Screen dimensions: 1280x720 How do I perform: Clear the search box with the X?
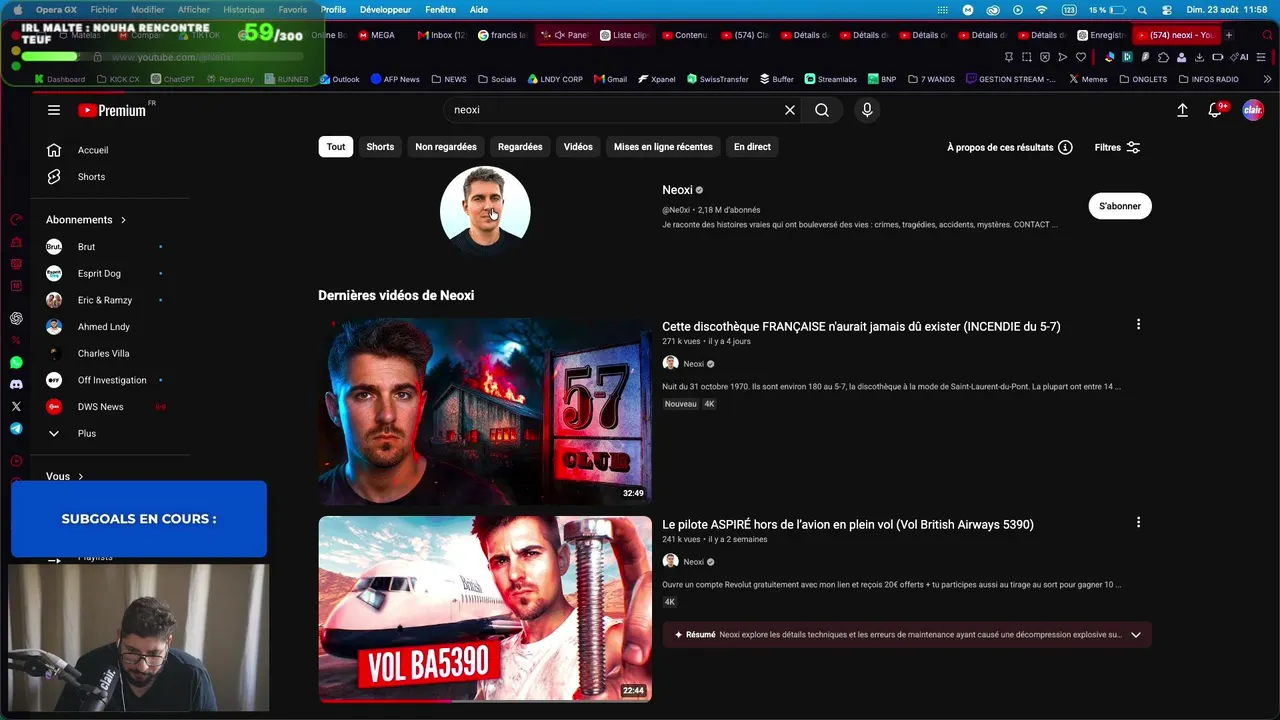click(x=790, y=110)
